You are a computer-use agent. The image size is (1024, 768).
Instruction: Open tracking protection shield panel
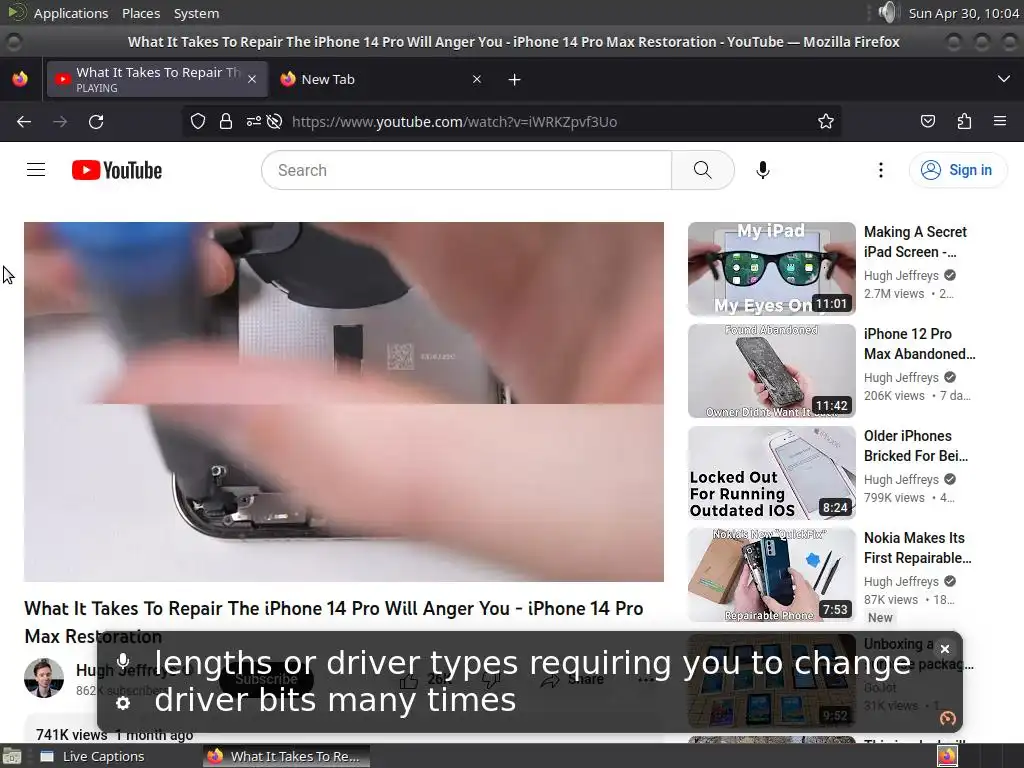point(198,121)
